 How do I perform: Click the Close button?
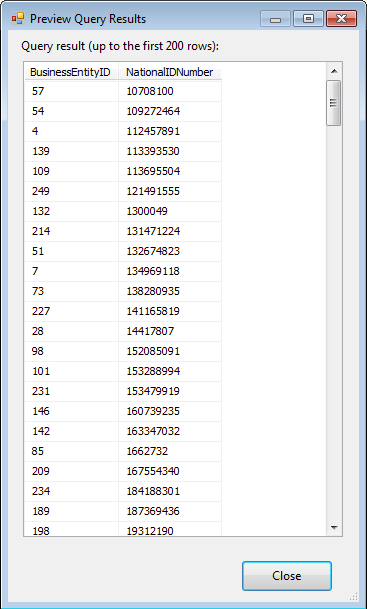tap(287, 576)
